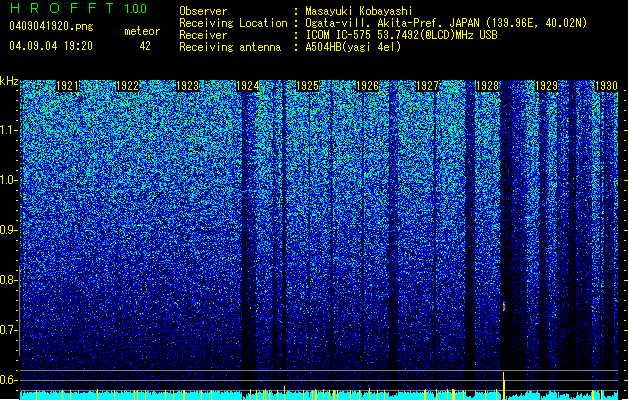Click the 0.8 kHz axis label
Screen dimensions: 629x400
(8, 280)
